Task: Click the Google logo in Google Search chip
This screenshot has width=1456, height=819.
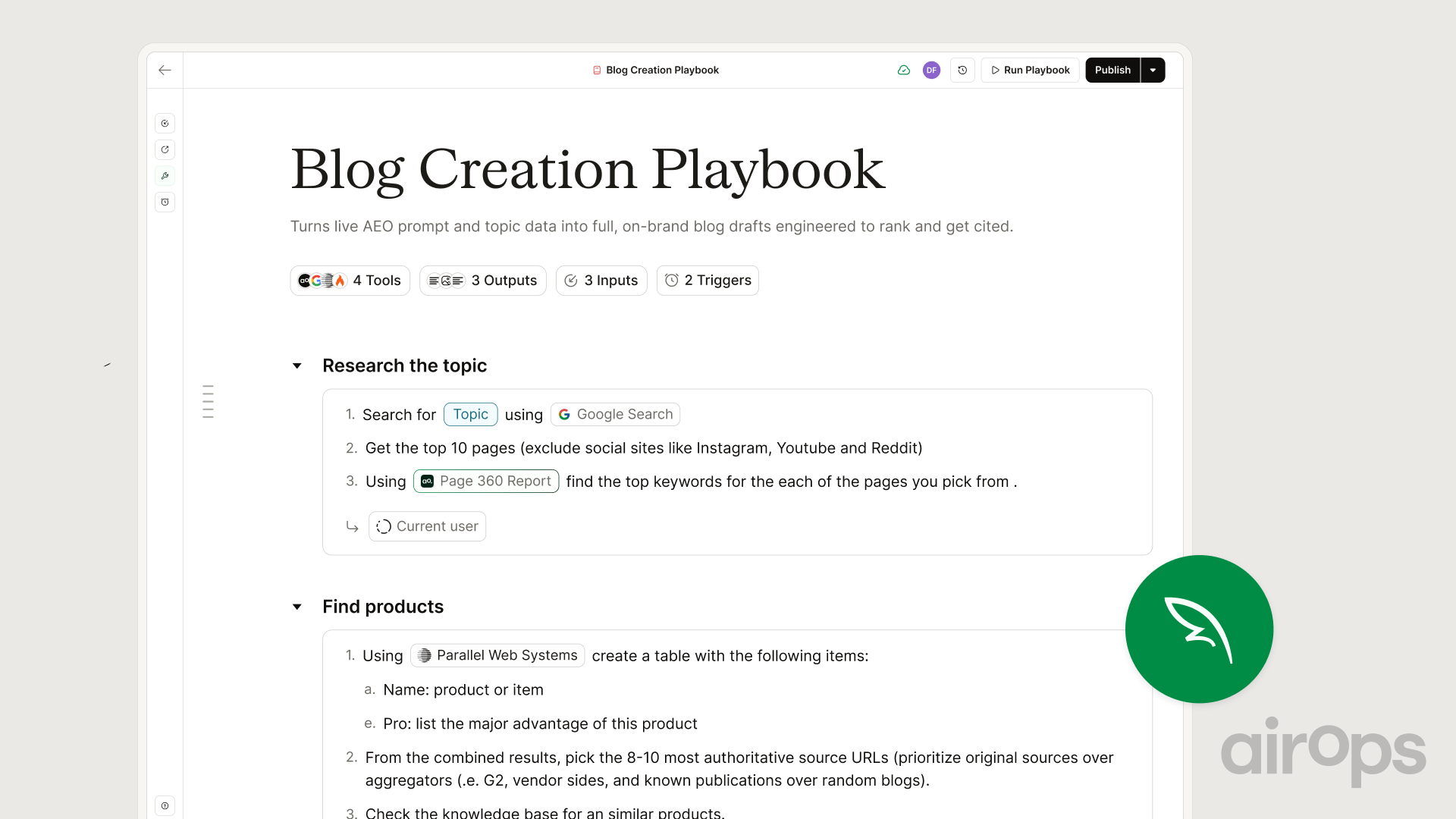Action: tap(564, 415)
